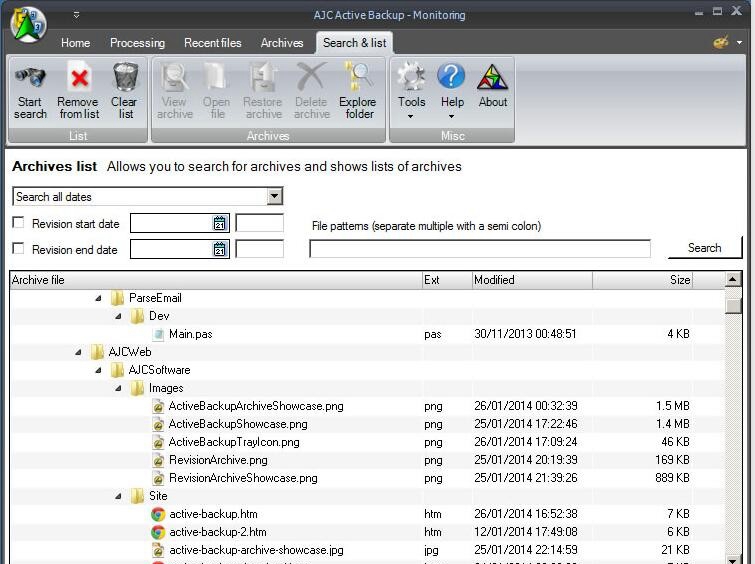This screenshot has width=755, height=564.
Task: Open the Help question mark menu
Action: pyautogui.click(x=451, y=76)
